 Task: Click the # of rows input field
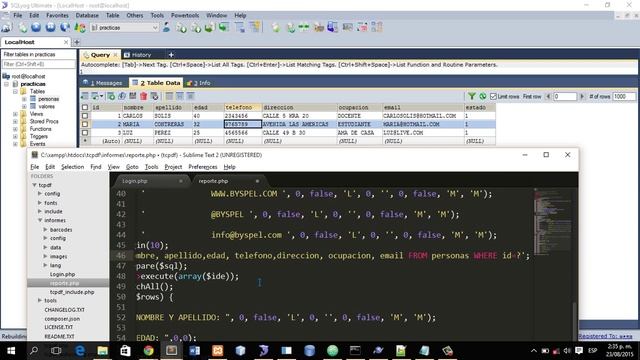[624, 96]
